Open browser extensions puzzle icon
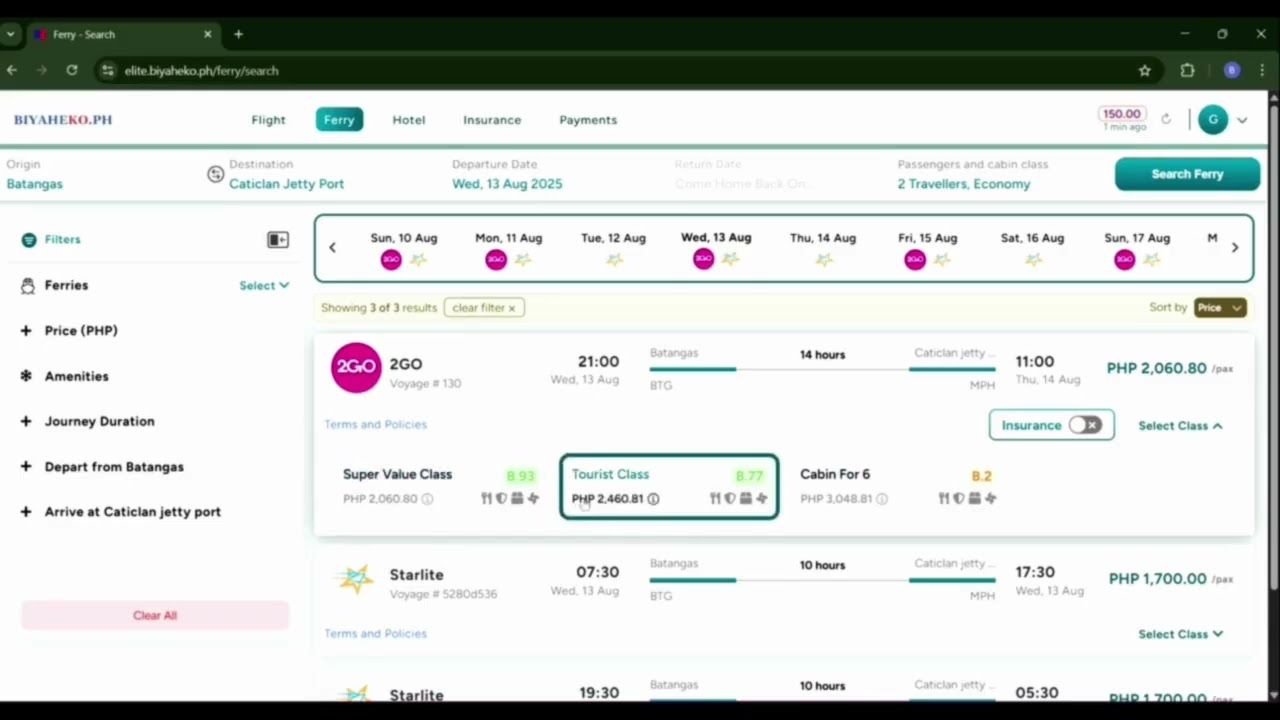This screenshot has width=1280, height=720. [1188, 70]
